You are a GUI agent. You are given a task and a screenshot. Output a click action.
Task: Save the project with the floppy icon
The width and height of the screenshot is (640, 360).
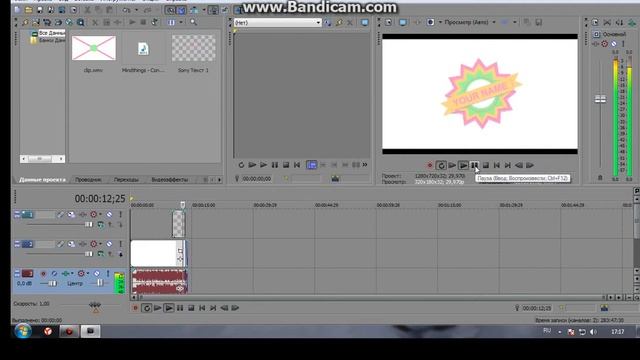tap(40, 10)
